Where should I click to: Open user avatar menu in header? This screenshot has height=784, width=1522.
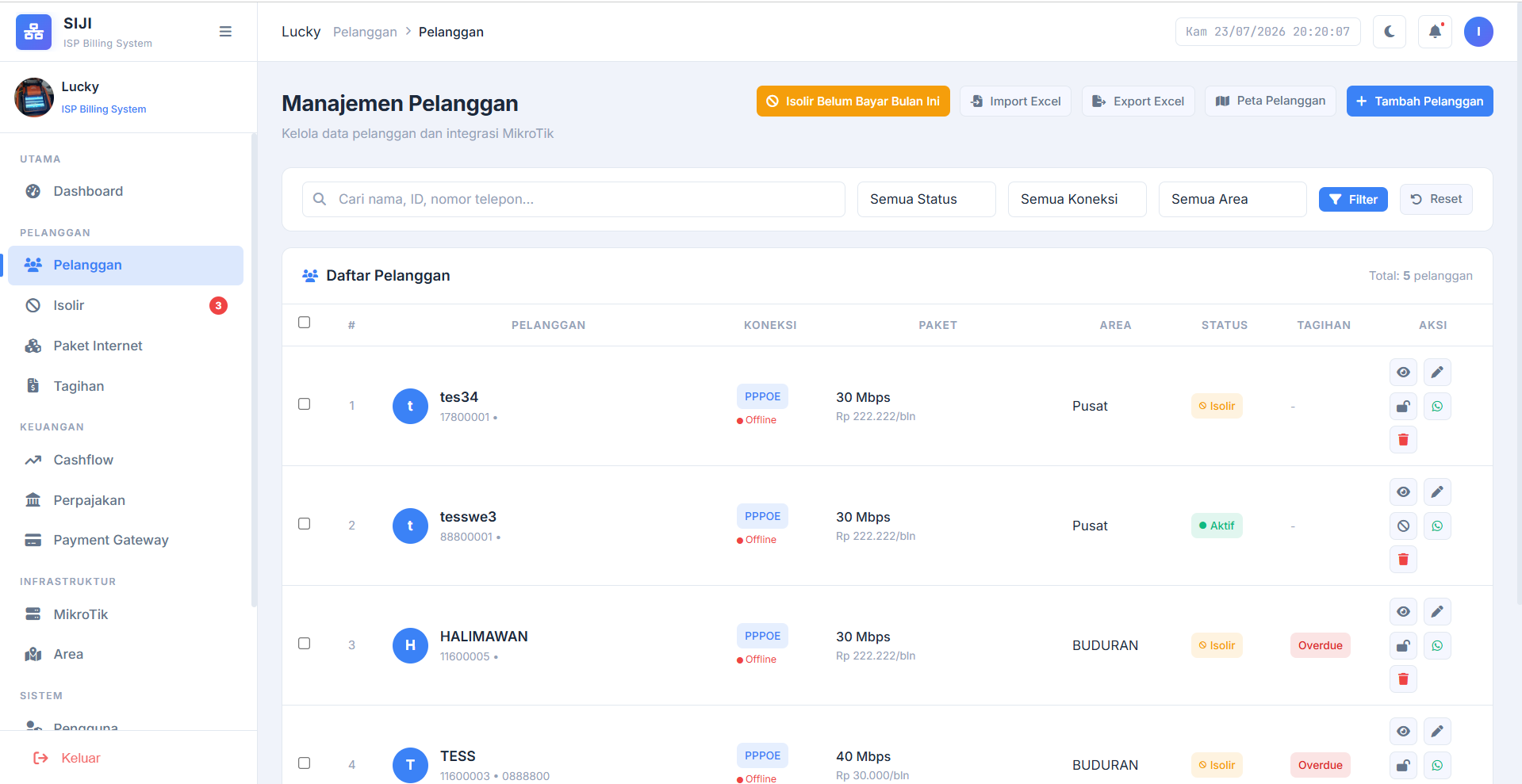[1478, 32]
